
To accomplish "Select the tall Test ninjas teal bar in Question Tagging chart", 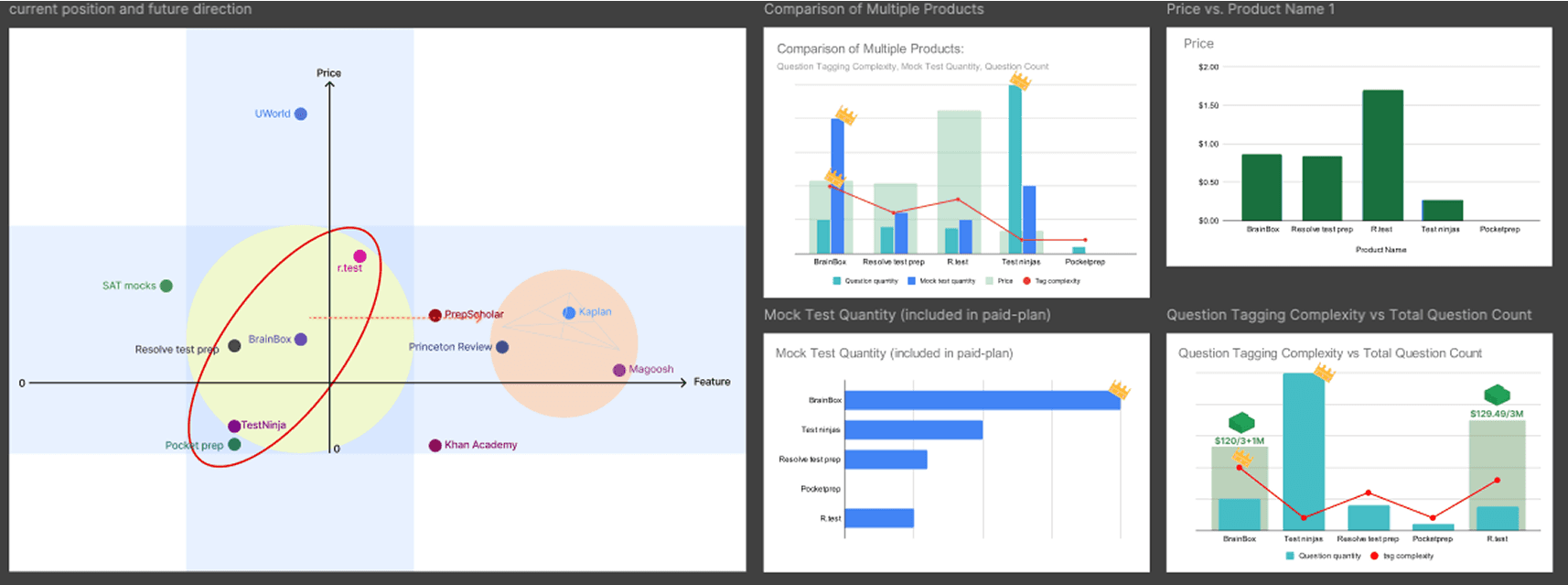I will [x=1304, y=451].
